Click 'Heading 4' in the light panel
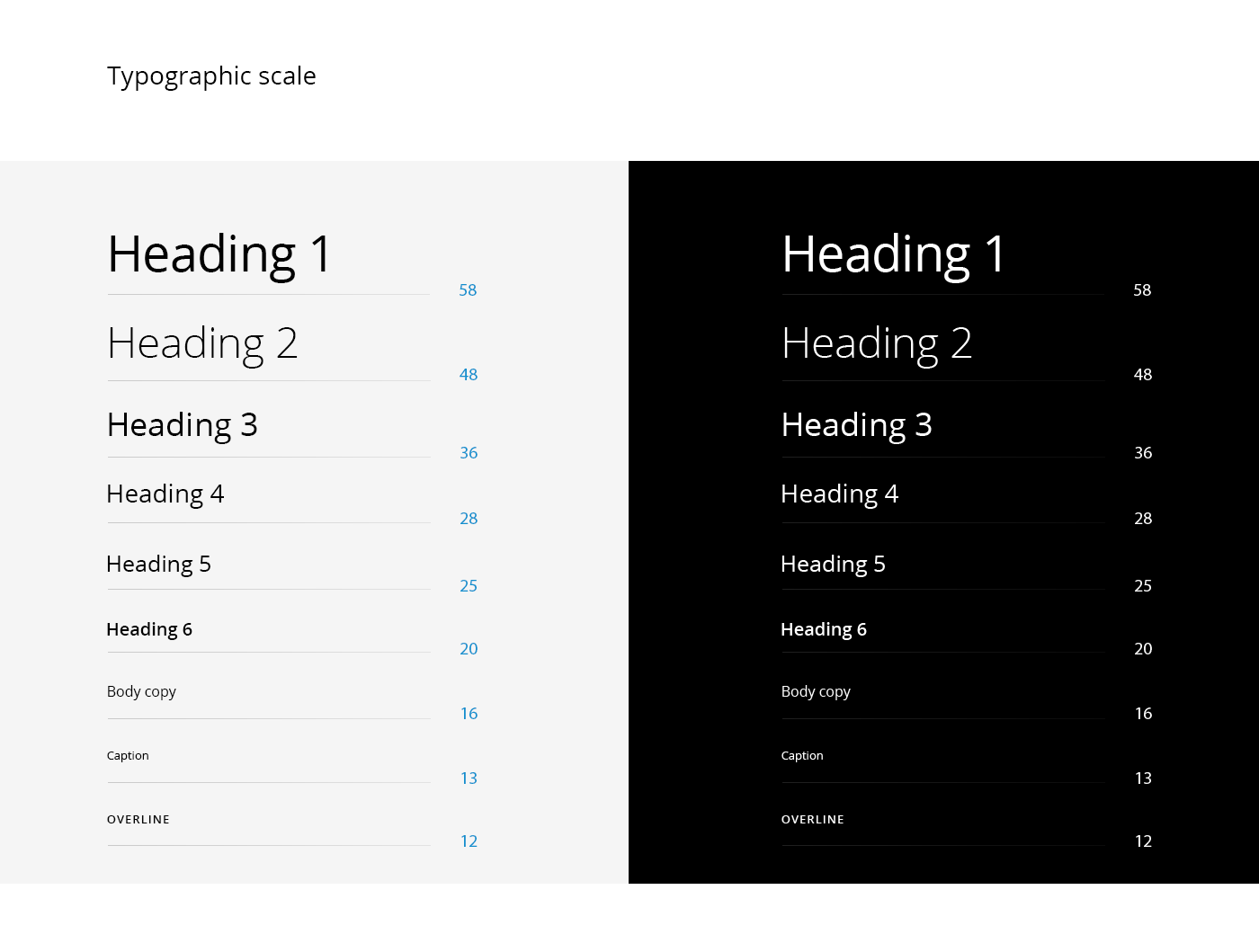Screen dimensions: 1259x952 (x=165, y=494)
